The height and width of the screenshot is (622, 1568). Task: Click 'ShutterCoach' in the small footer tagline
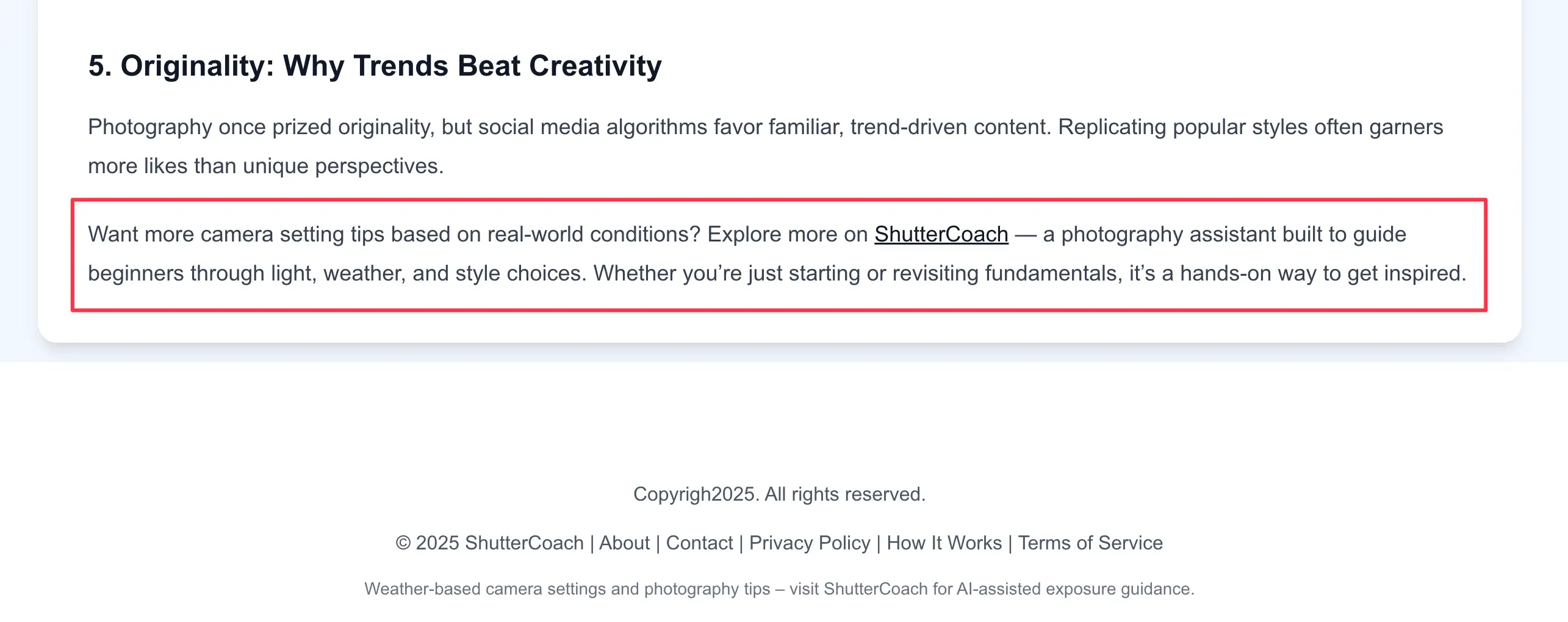click(876, 588)
